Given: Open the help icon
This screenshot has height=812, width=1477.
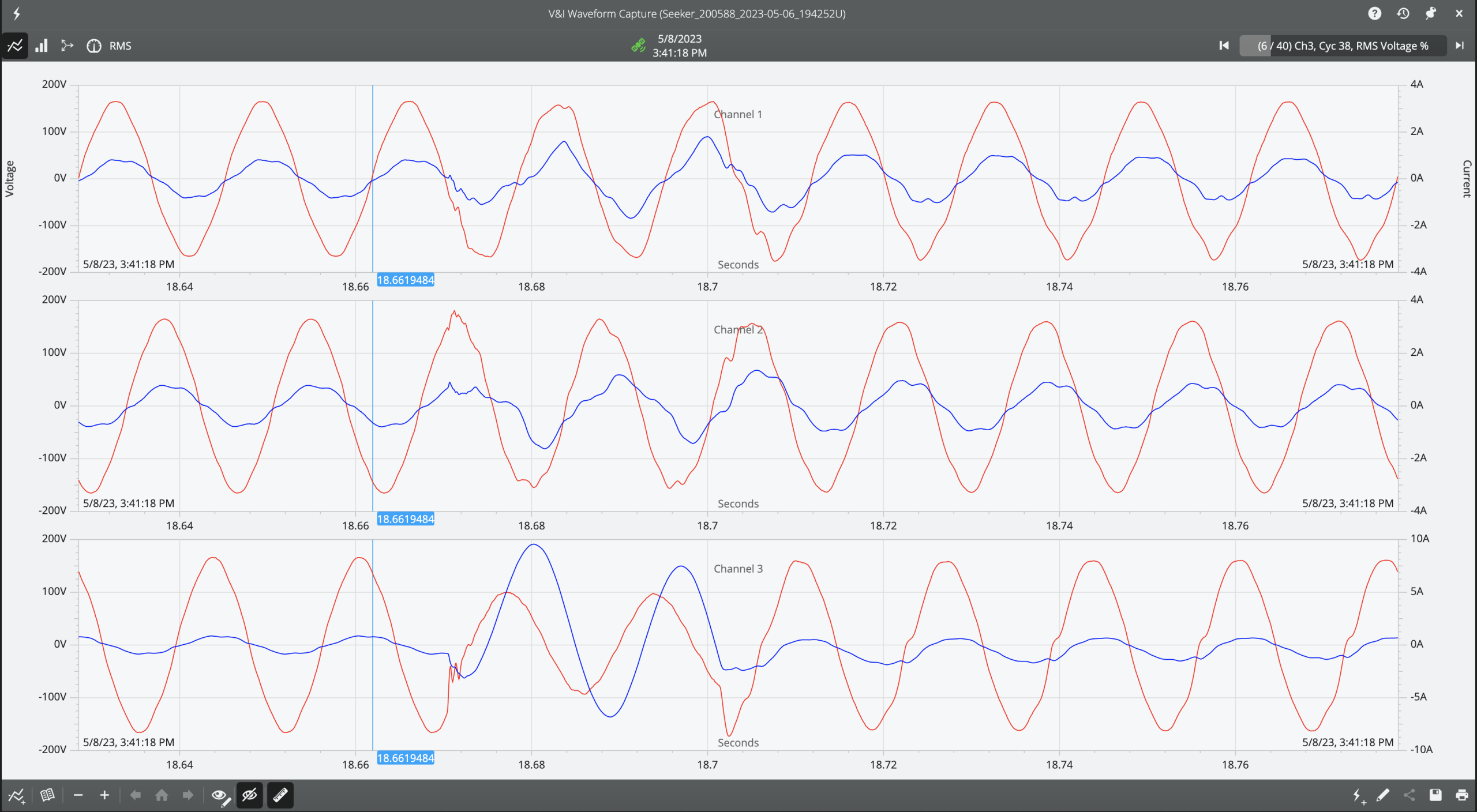Looking at the screenshot, I should pyautogui.click(x=1375, y=13).
